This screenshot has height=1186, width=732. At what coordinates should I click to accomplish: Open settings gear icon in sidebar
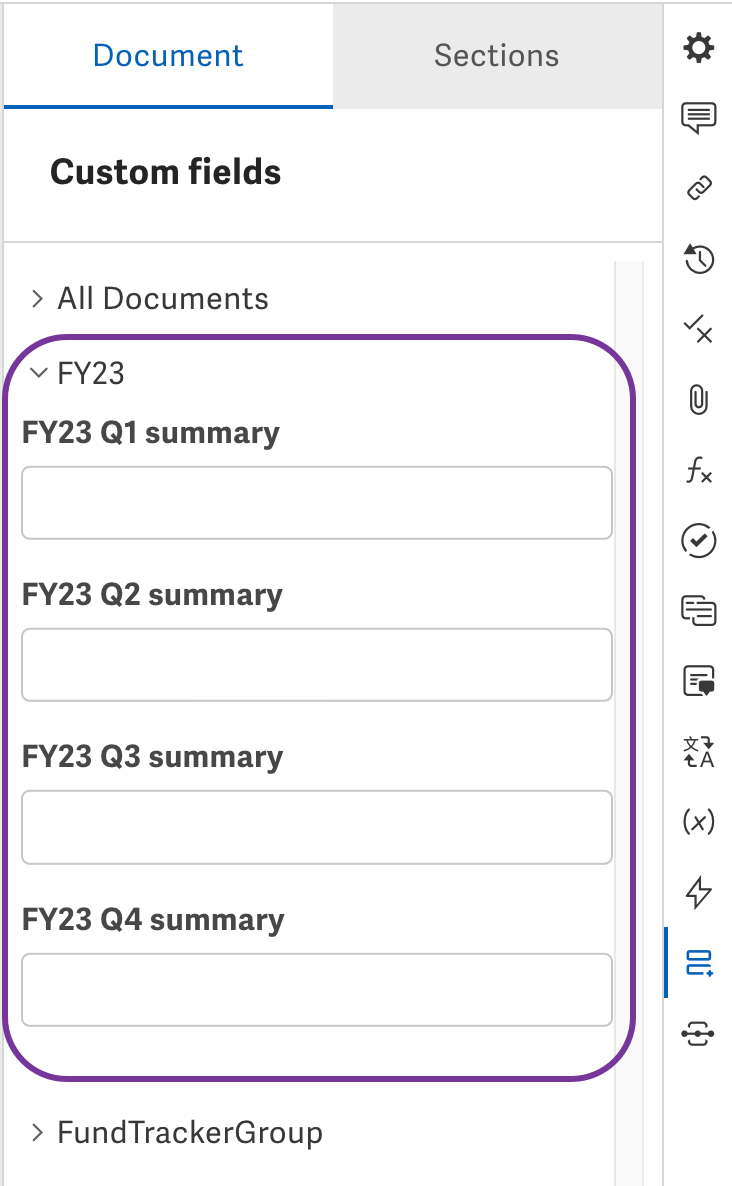pos(699,48)
